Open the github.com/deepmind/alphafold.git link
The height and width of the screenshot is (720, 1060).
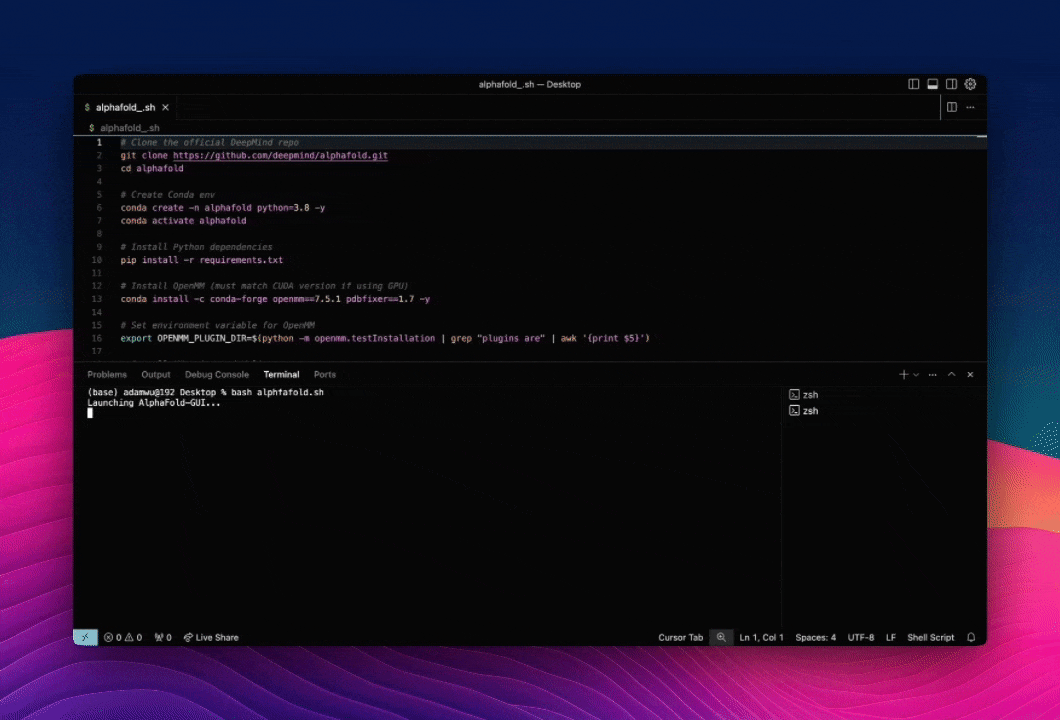(280, 155)
